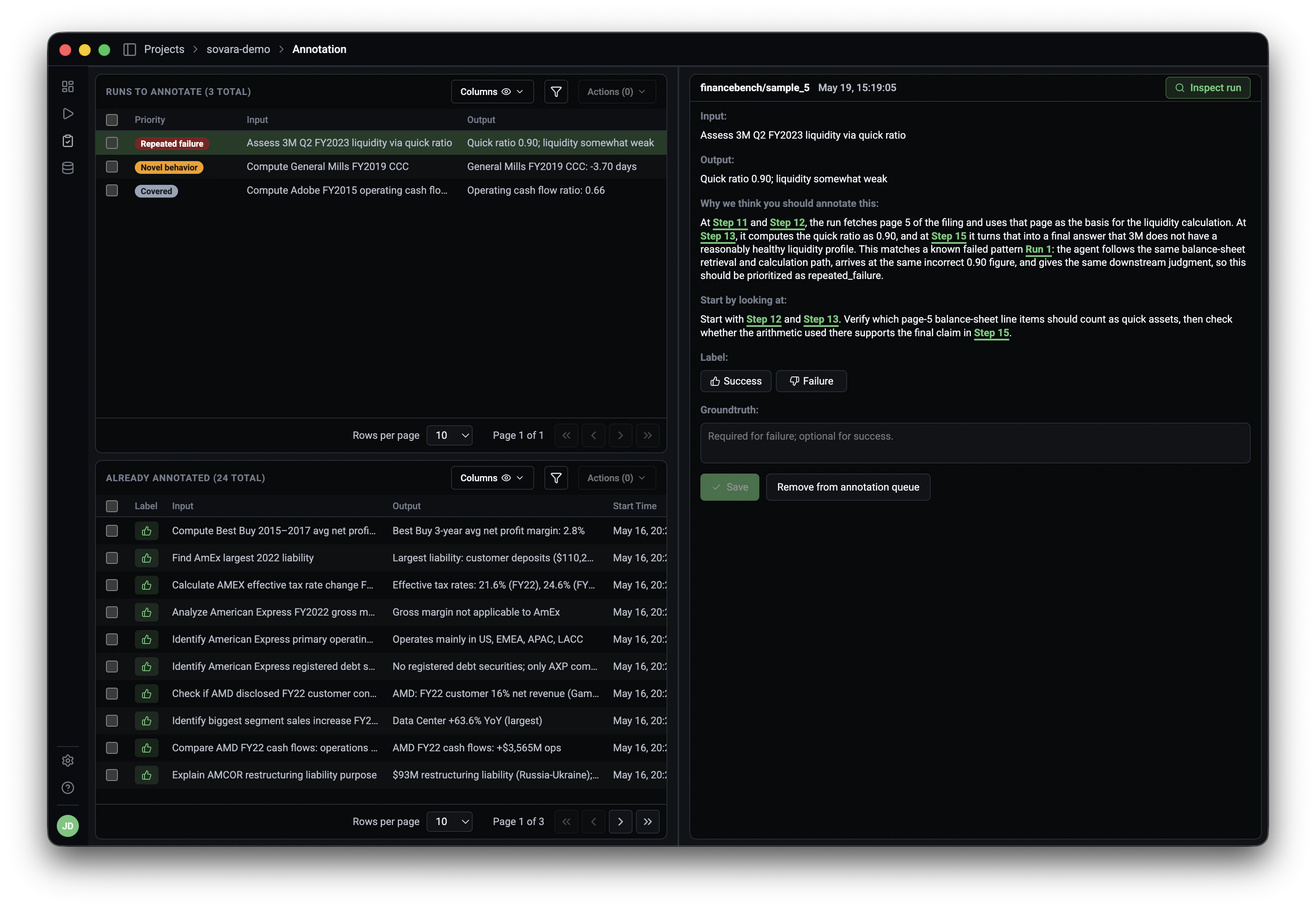Open the Runs play icon in sidebar

68,114
